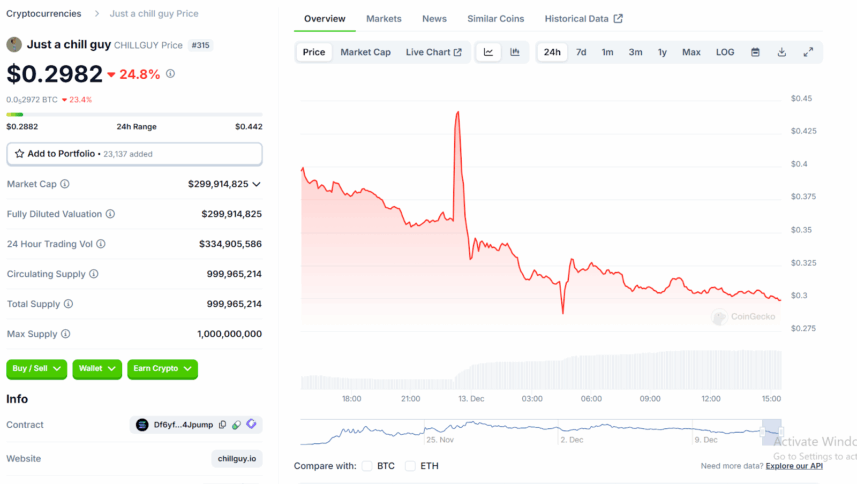Viewport: 857px width, 484px height.
Task: Toggle LOG scale on the chart
Action: click(725, 52)
